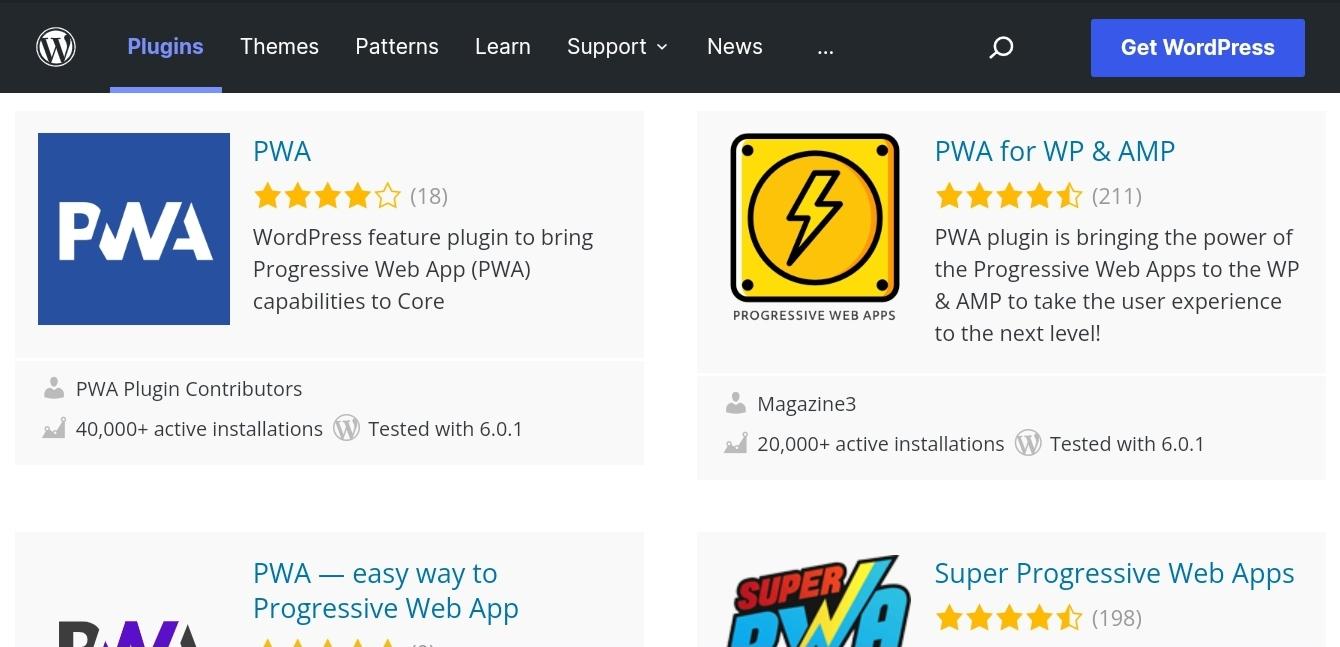Click the (211) ratings count
This screenshot has height=647, width=1340.
(1117, 196)
